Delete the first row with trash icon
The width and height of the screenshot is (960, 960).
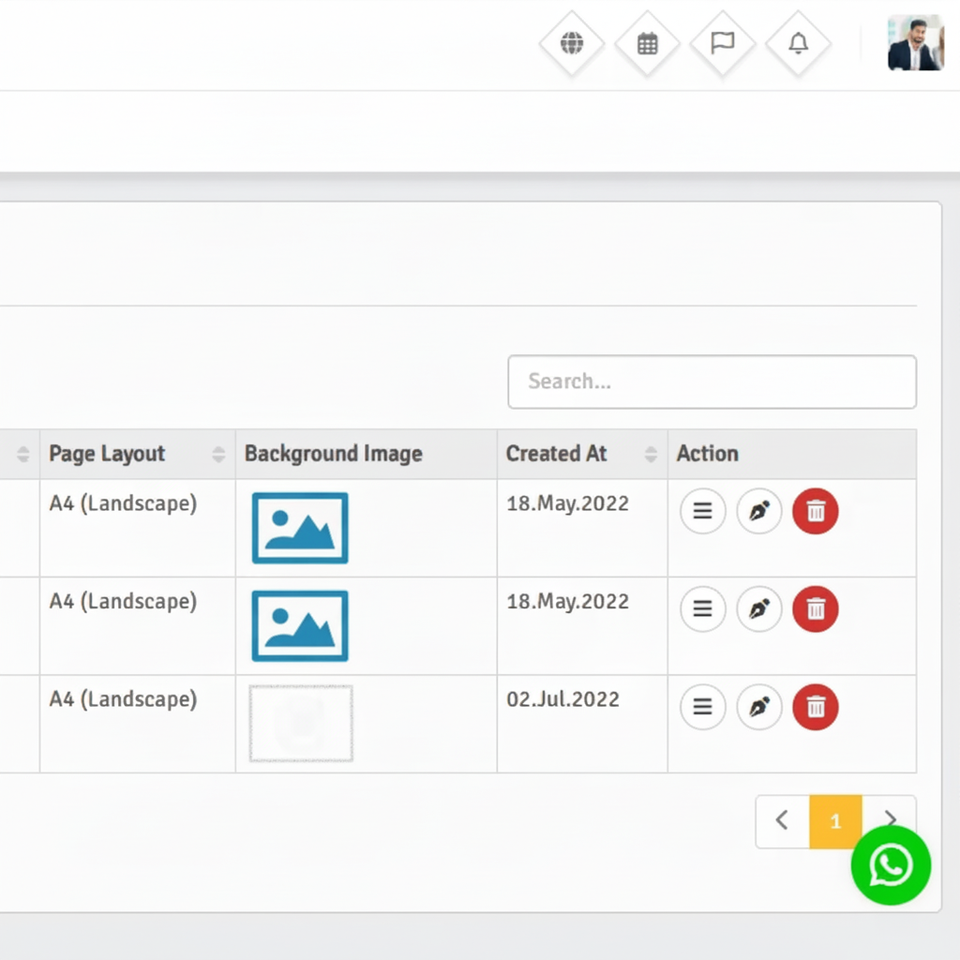click(x=815, y=511)
